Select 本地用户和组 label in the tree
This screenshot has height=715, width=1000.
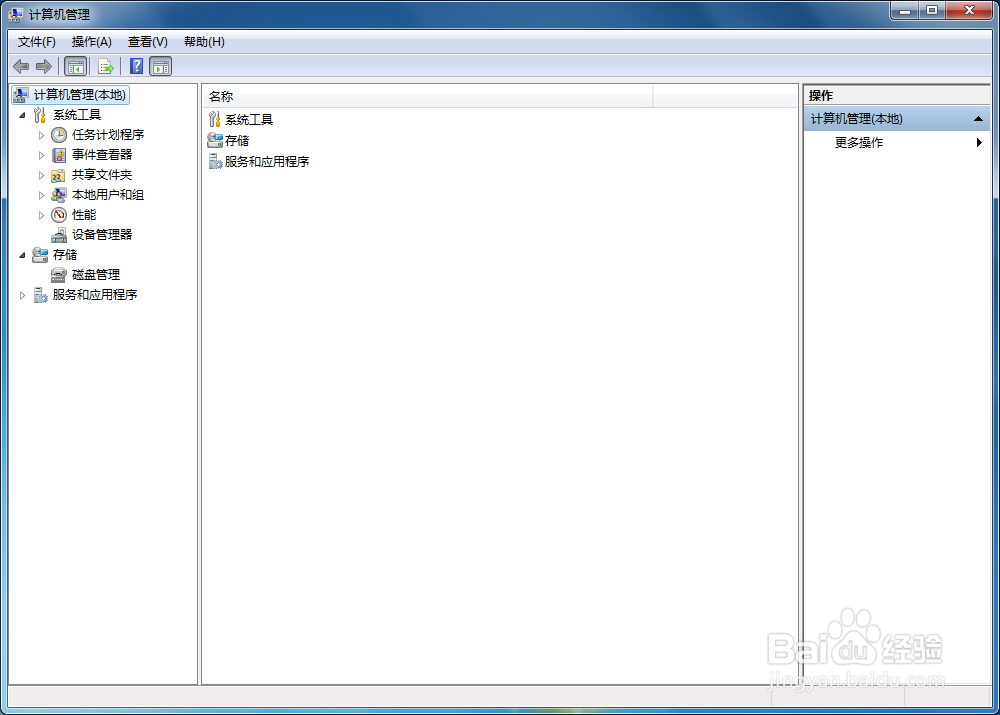pos(108,195)
